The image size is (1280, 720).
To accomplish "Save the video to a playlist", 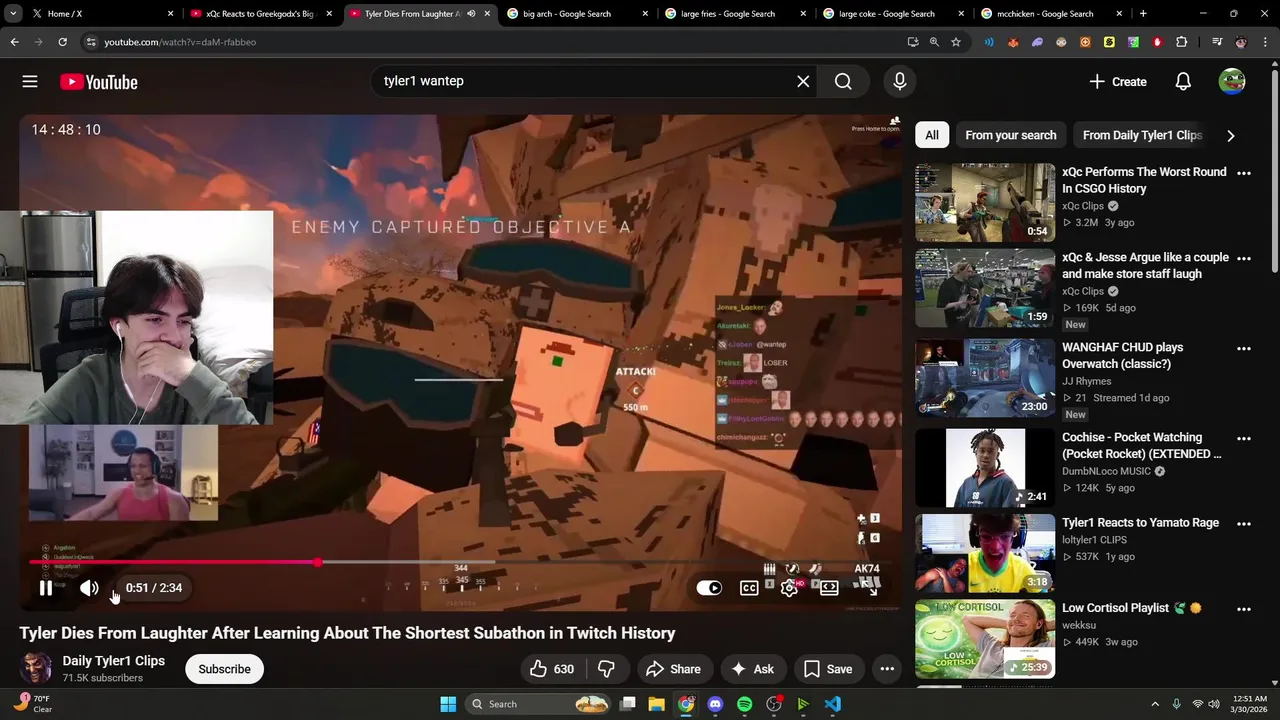I will (828, 669).
